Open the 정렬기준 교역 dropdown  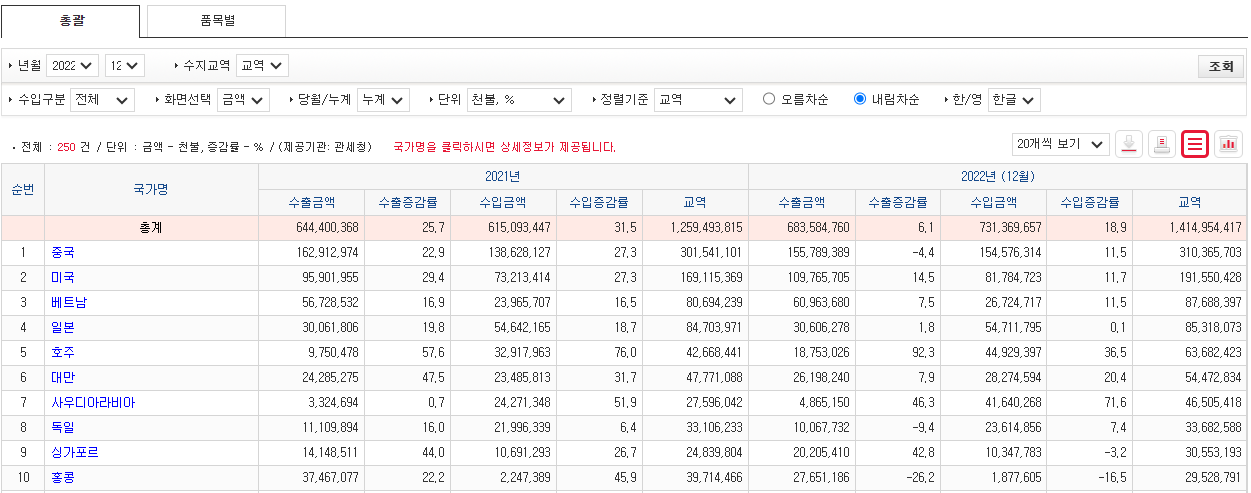coord(698,100)
